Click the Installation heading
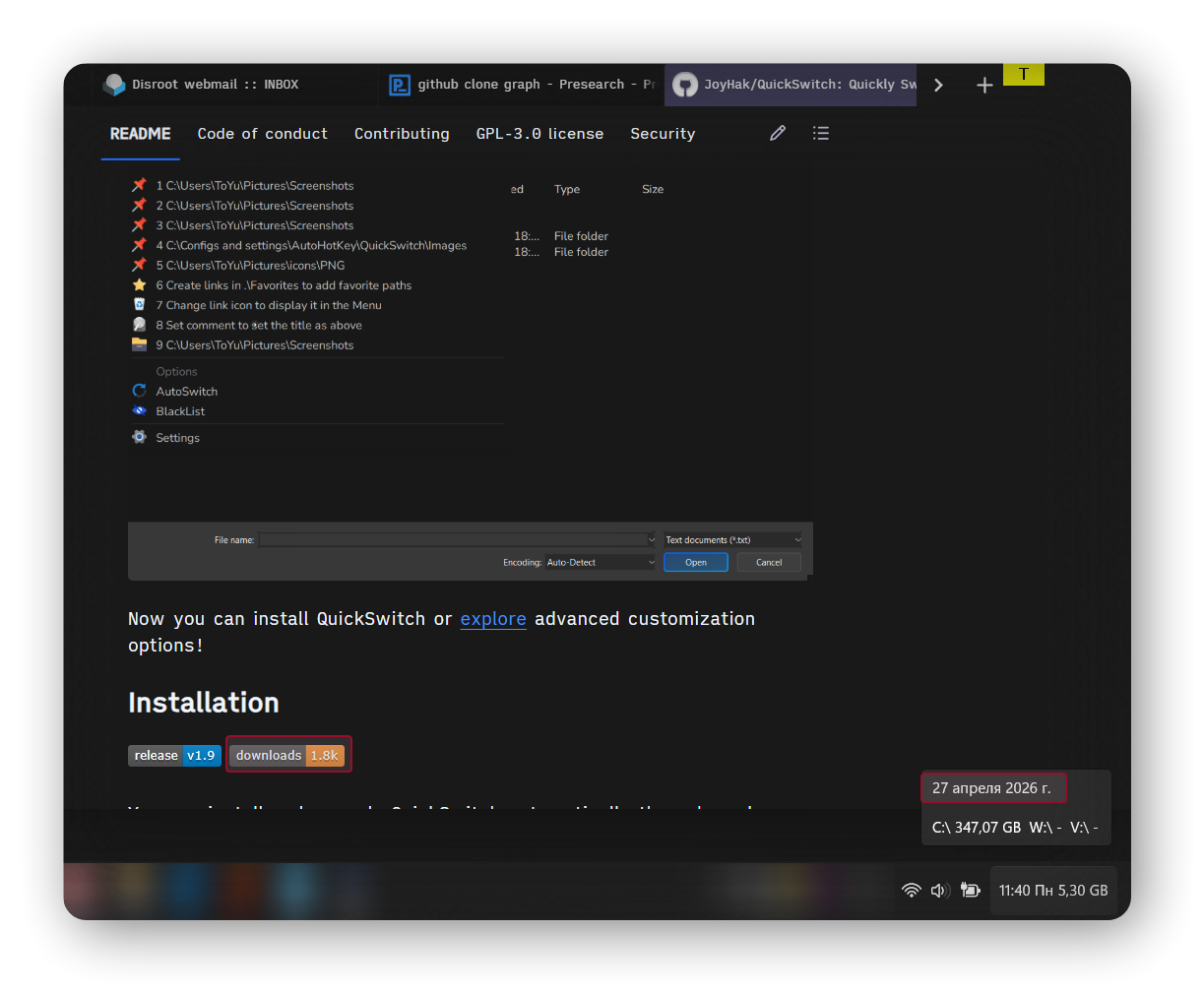 click(x=204, y=703)
